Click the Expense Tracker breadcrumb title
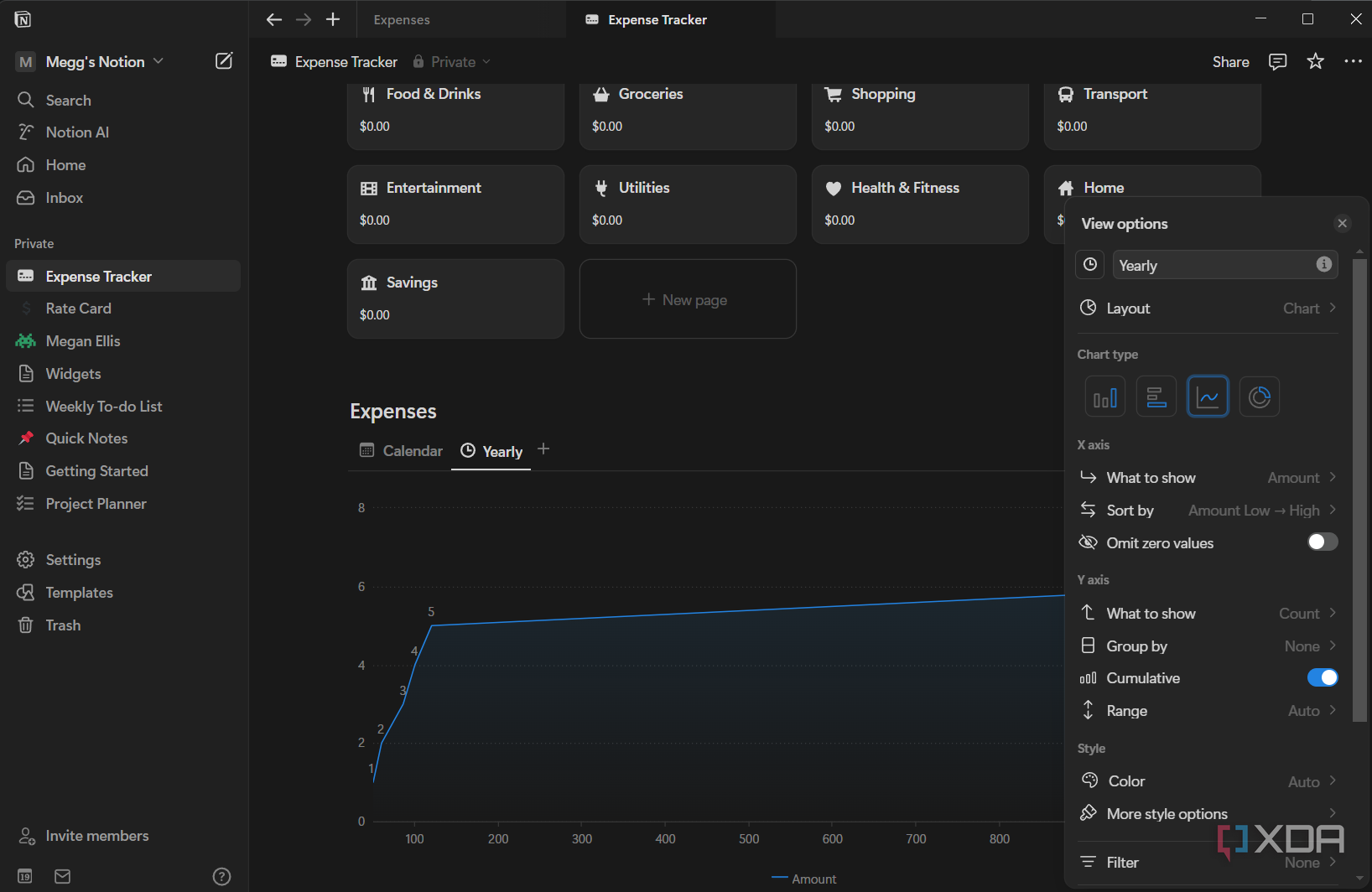 tap(334, 62)
